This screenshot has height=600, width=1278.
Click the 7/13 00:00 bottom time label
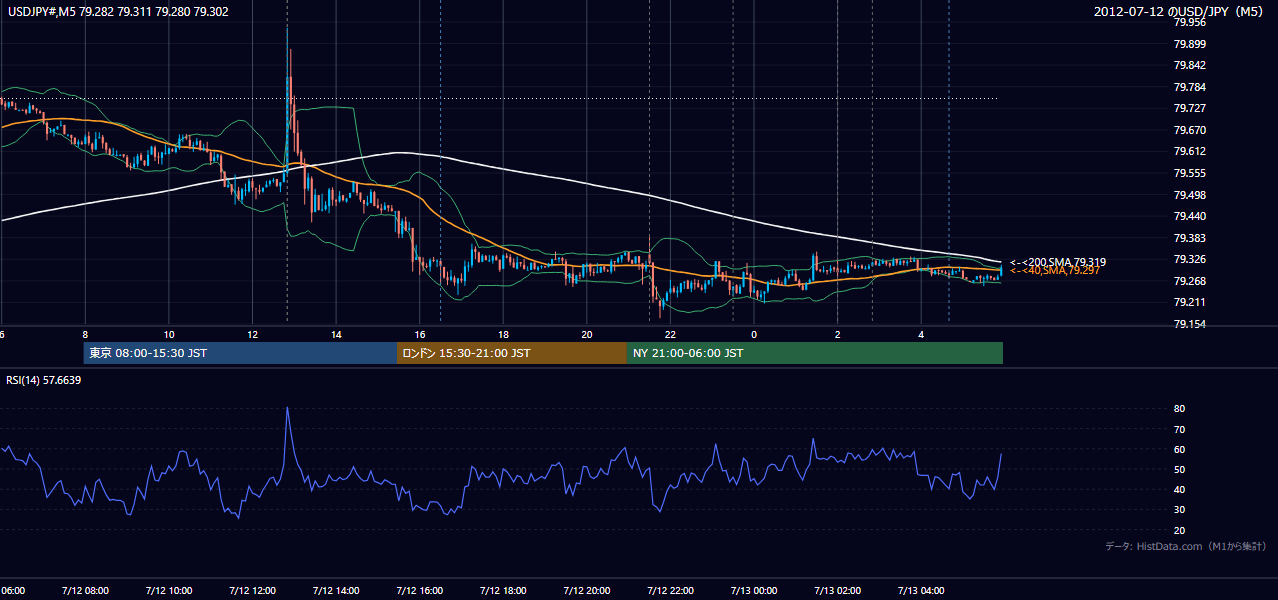(754, 591)
